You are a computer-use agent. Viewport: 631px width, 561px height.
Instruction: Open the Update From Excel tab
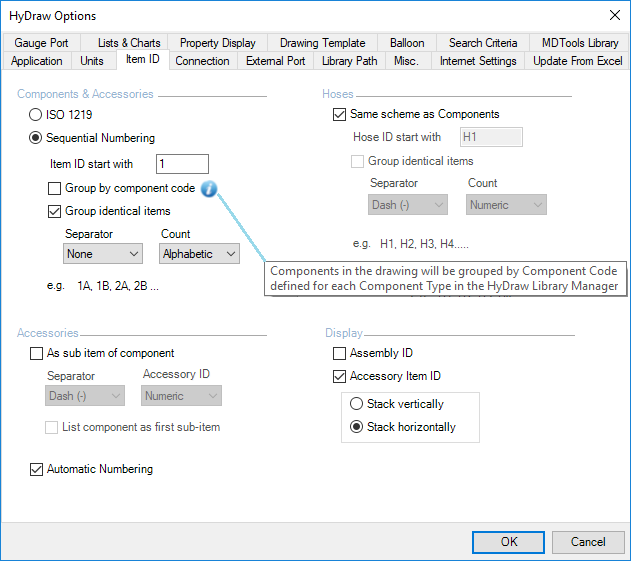coord(577,61)
